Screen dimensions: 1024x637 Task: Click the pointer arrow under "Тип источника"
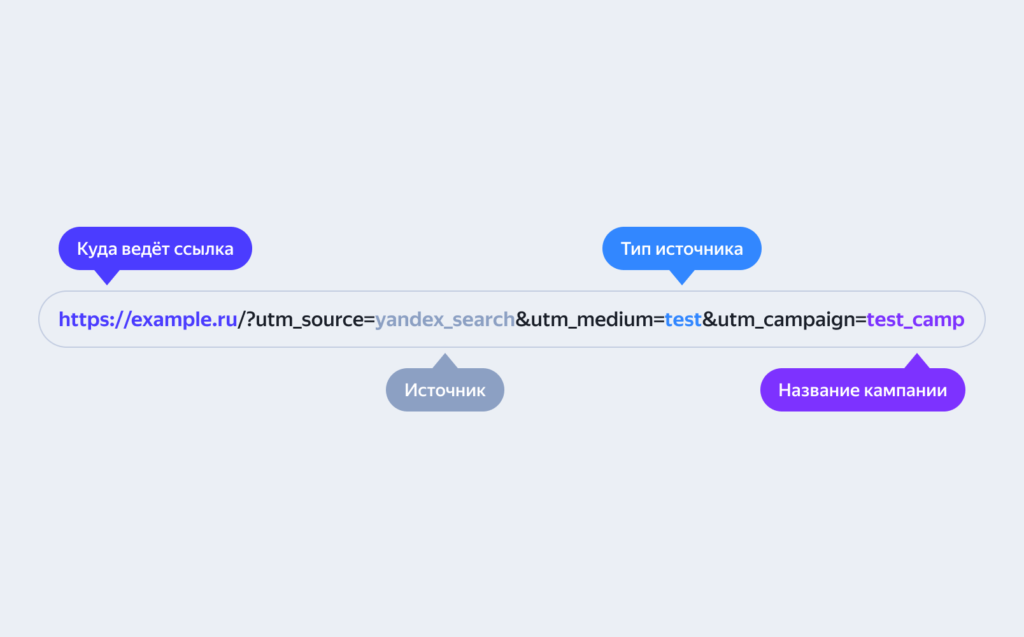pos(682,277)
